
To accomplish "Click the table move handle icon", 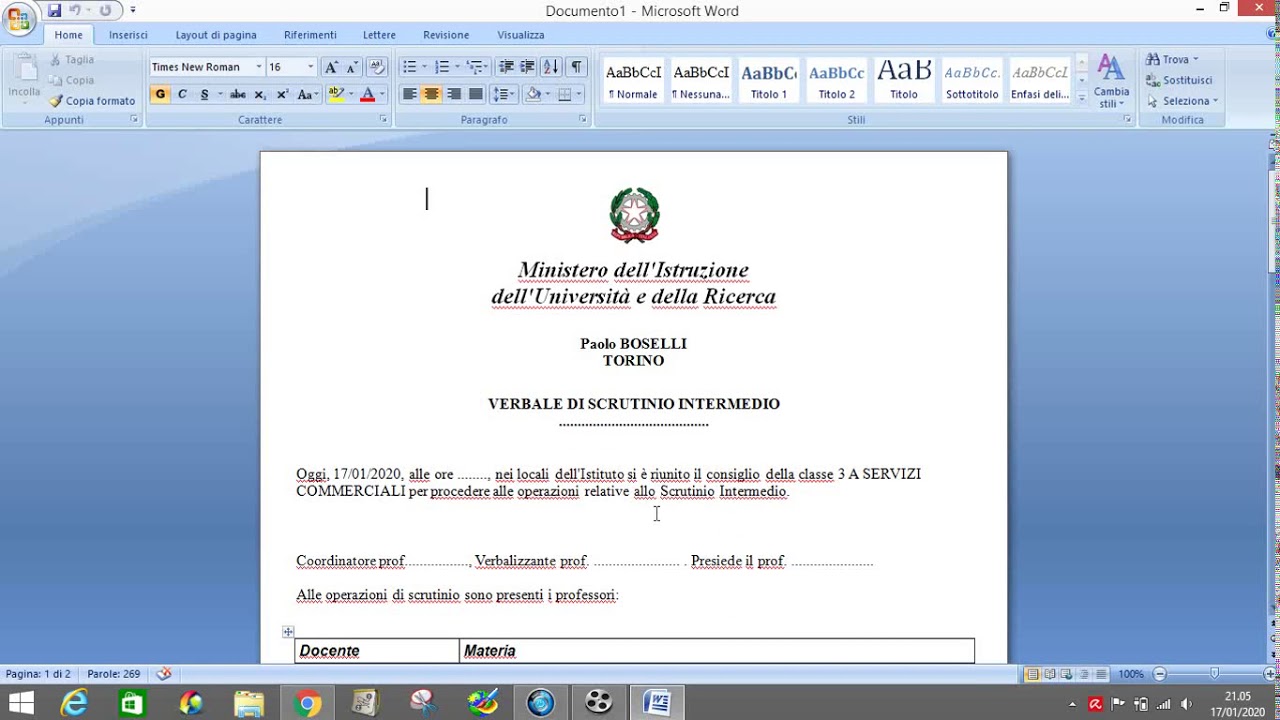I will (x=288, y=631).
